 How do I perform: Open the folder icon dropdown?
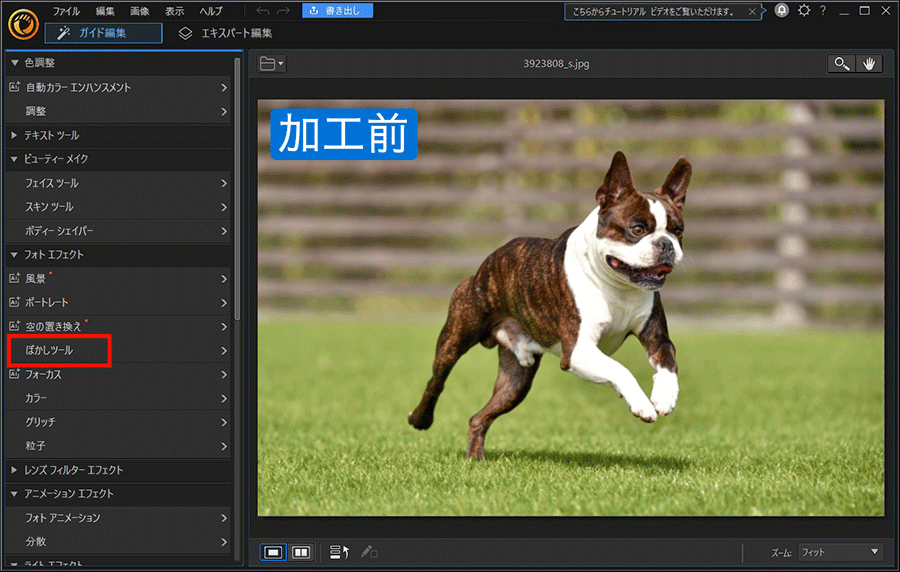tap(271, 64)
